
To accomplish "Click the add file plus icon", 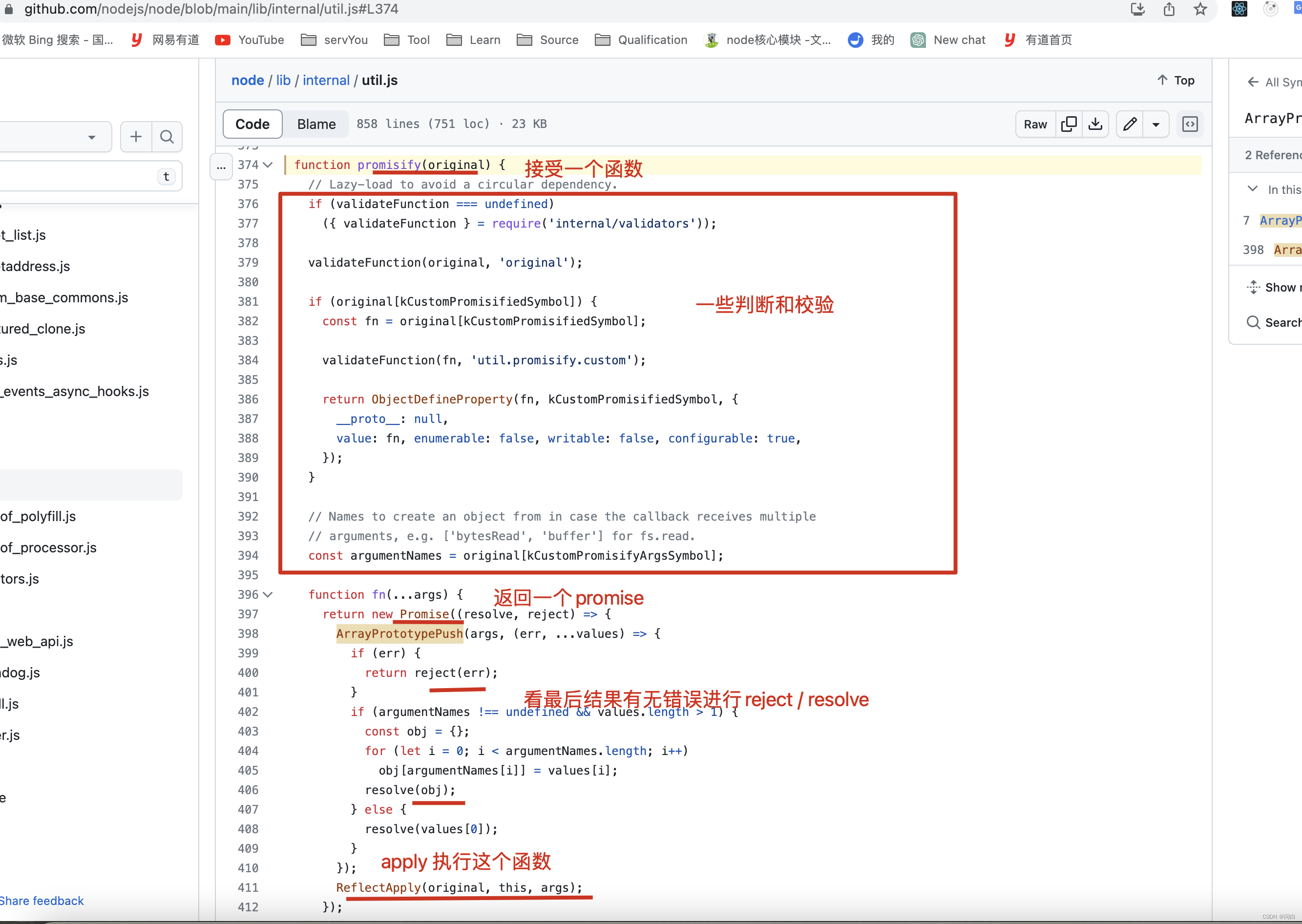I will [x=135, y=137].
